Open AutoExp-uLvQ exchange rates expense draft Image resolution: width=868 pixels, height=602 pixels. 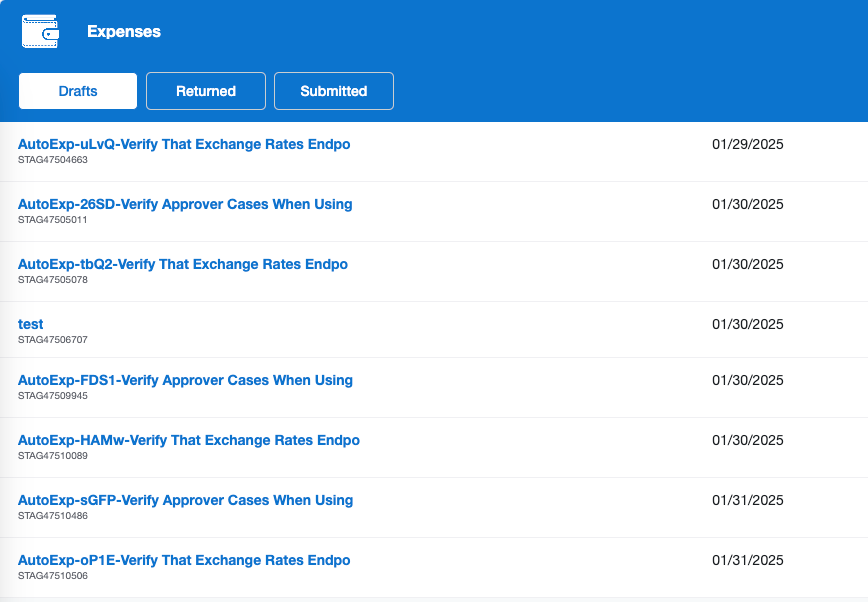click(x=184, y=144)
